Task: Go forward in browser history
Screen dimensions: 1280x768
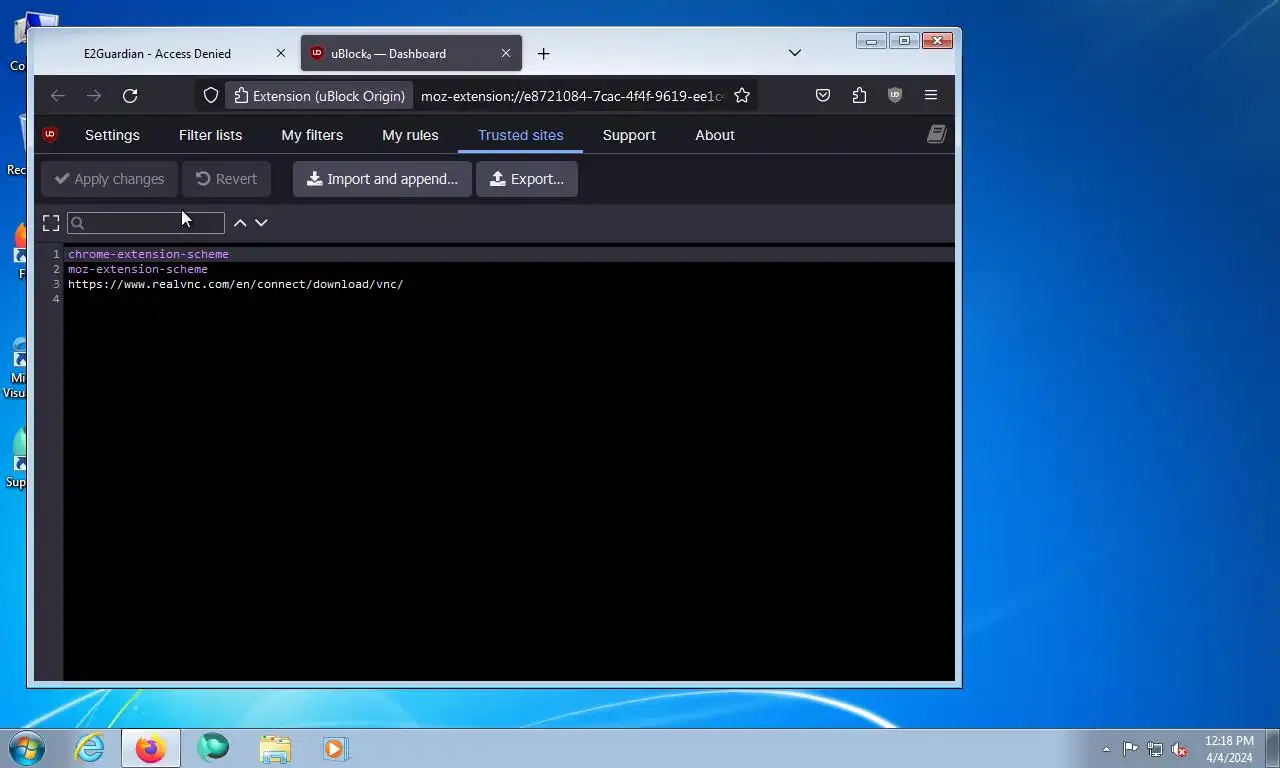Action: pyautogui.click(x=94, y=96)
